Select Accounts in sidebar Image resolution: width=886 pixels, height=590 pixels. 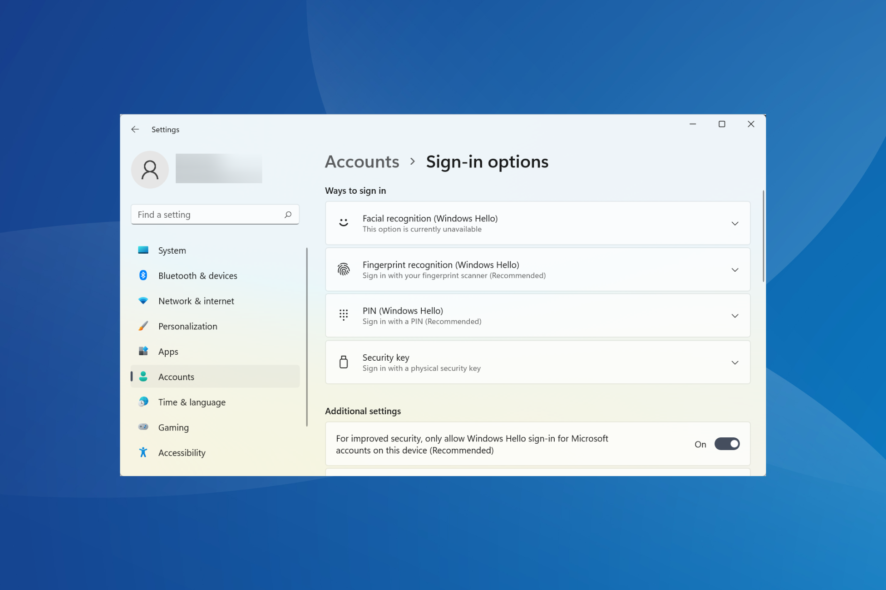point(215,376)
